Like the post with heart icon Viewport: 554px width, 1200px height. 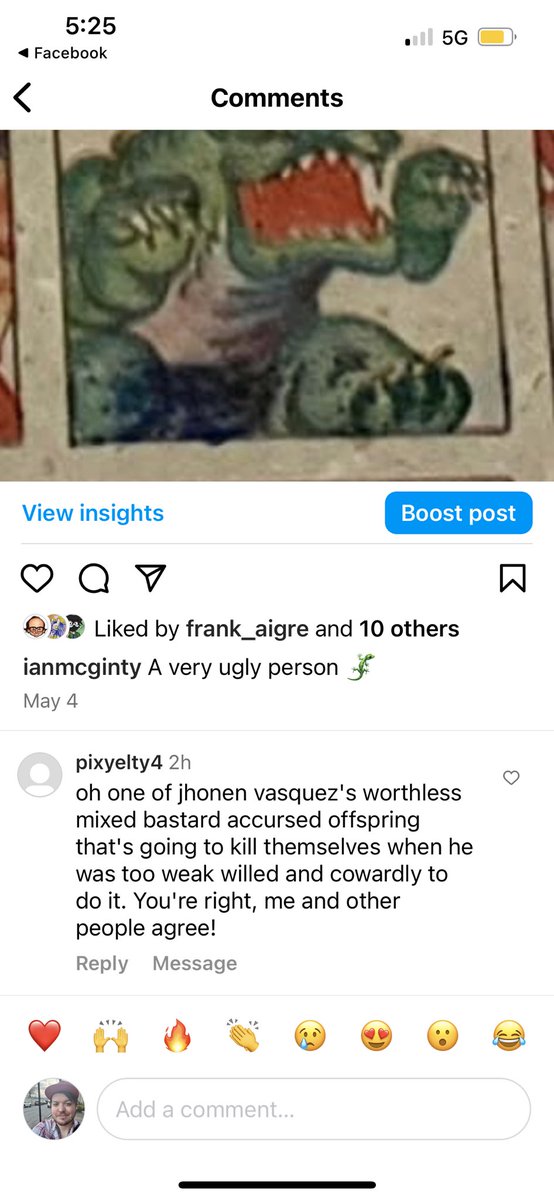click(x=37, y=578)
